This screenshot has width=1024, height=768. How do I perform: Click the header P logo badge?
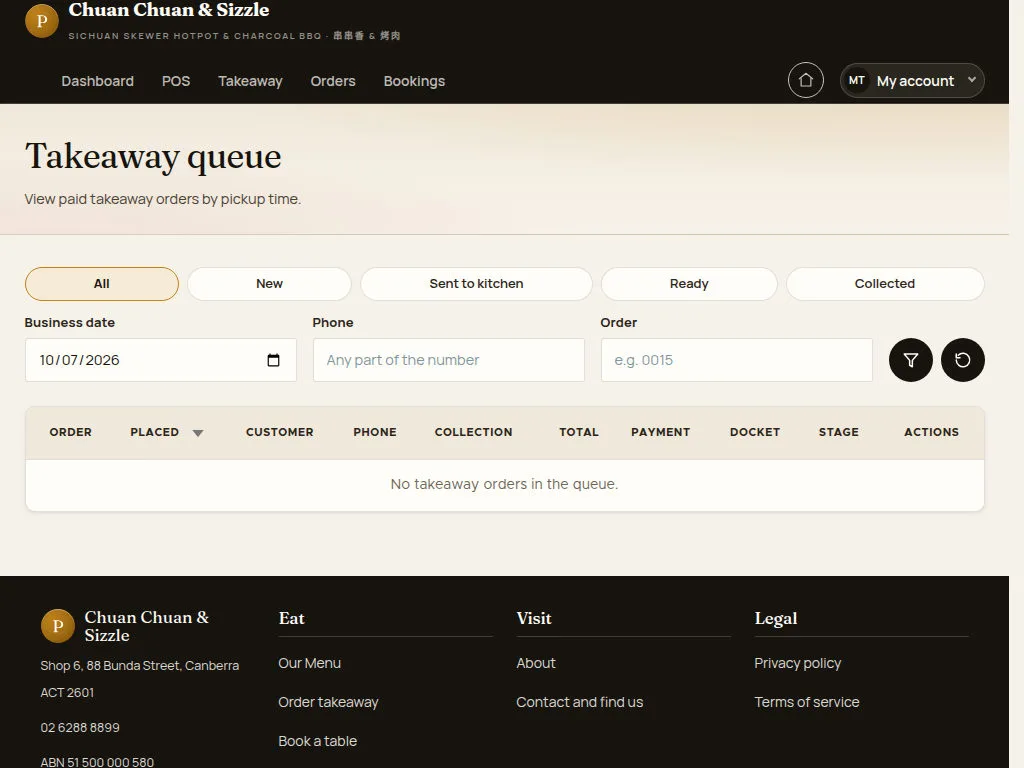[x=42, y=21]
